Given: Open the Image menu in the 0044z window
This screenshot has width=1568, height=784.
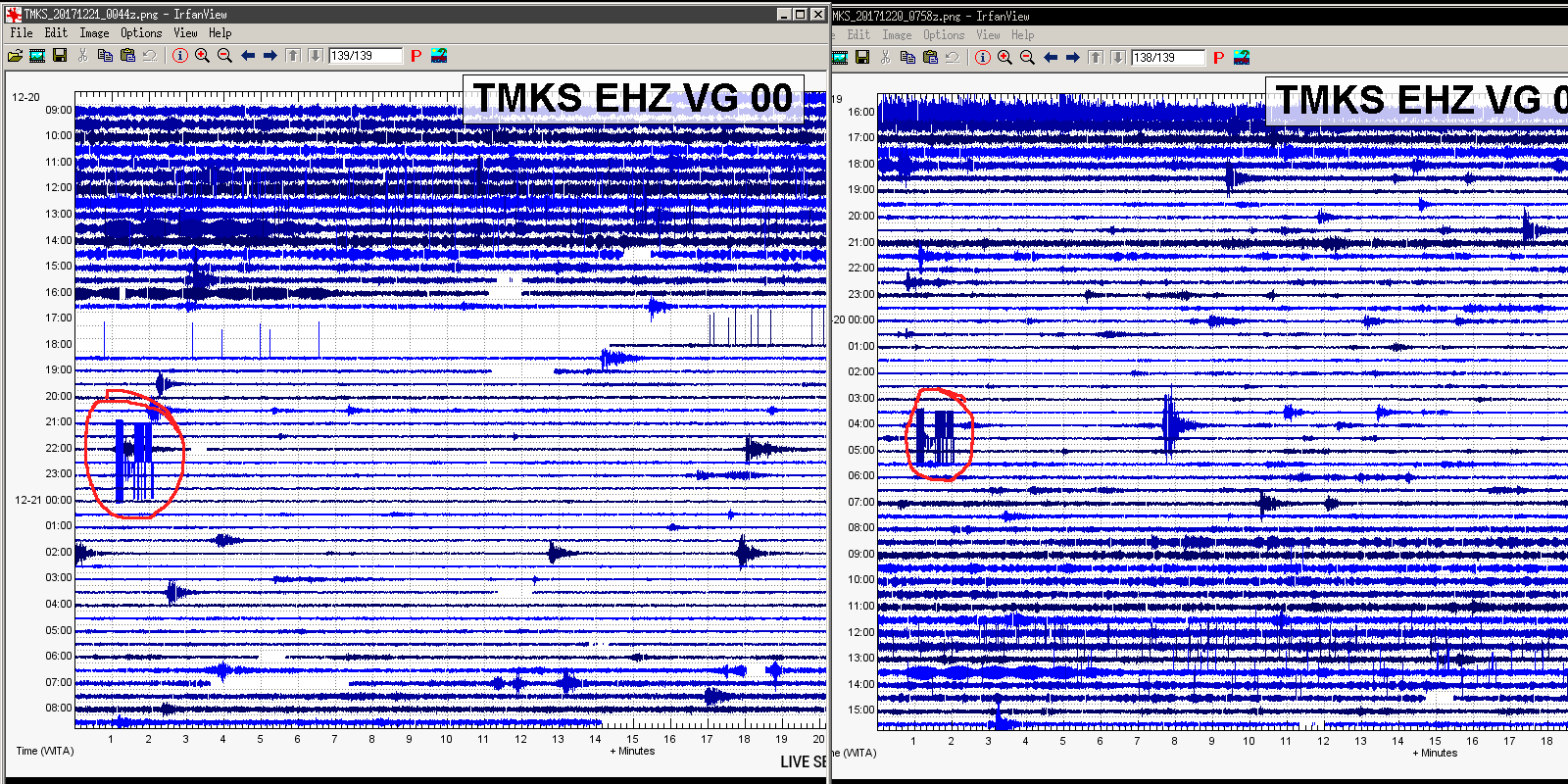Looking at the screenshot, I should pyautogui.click(x=94, y=32).
